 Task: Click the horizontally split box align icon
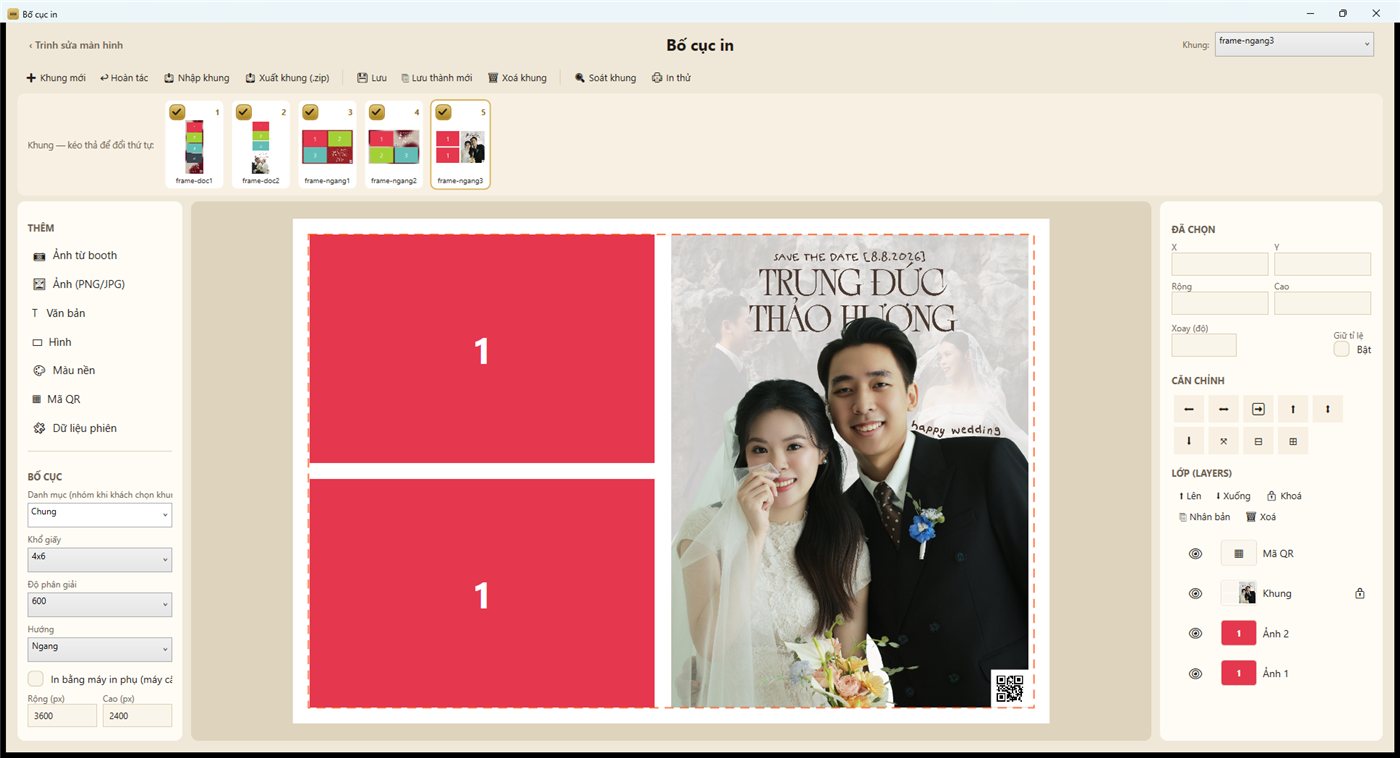[x=1258, y=441]
